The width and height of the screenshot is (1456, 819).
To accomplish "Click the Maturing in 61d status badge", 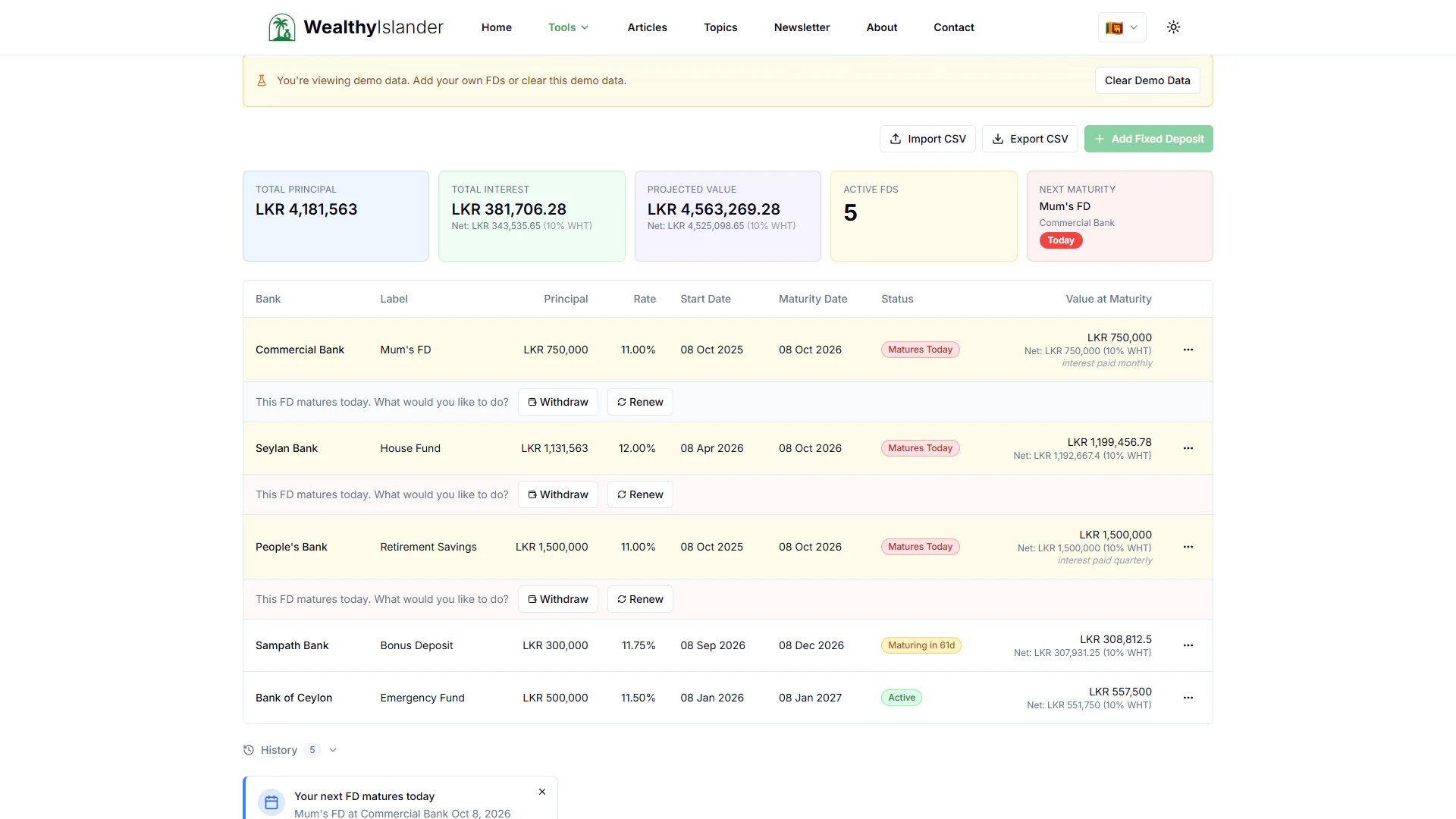I will point(921,645).
